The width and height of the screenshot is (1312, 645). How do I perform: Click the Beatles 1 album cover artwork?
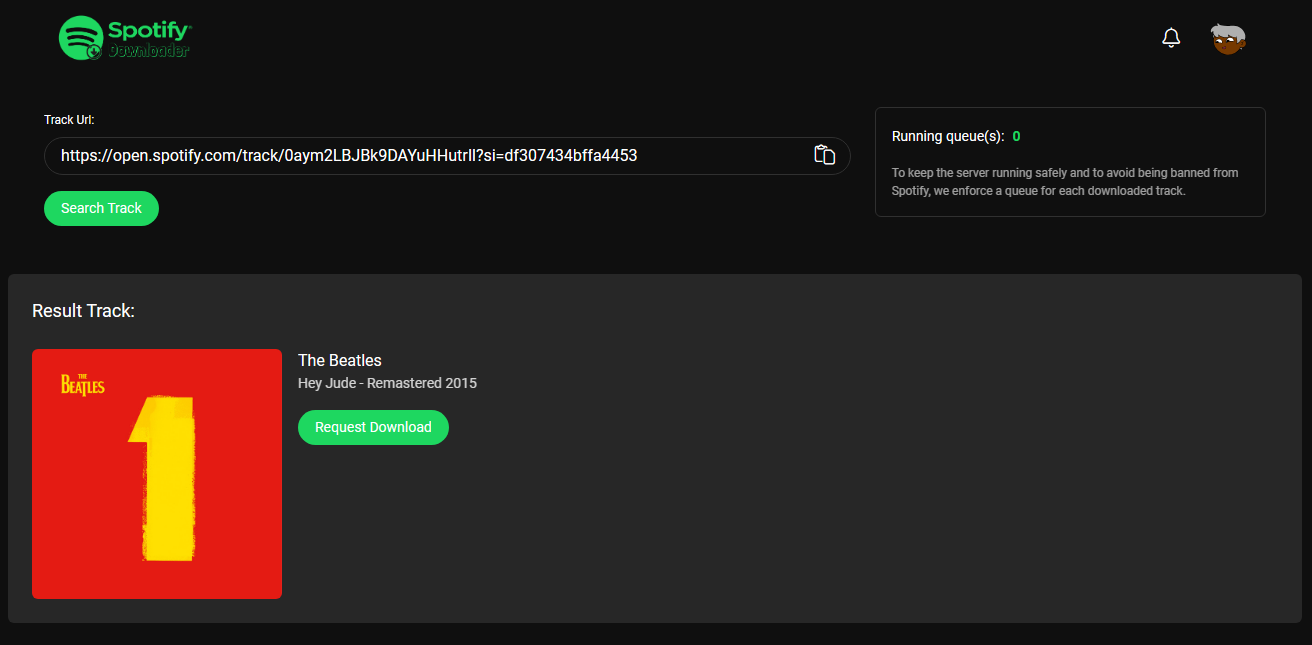157,473
